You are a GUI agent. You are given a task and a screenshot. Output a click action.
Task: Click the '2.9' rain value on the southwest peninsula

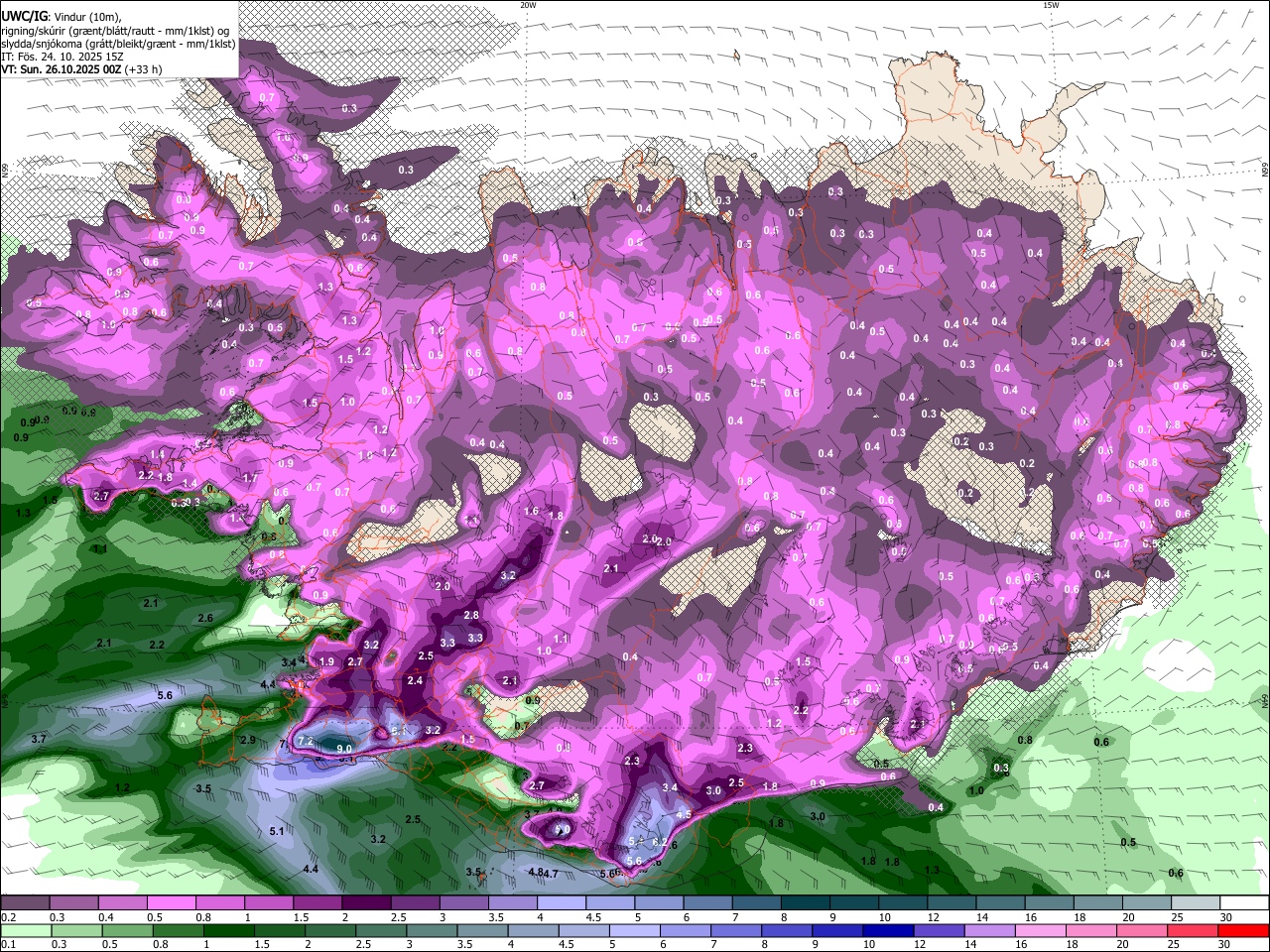click(248, 740)
